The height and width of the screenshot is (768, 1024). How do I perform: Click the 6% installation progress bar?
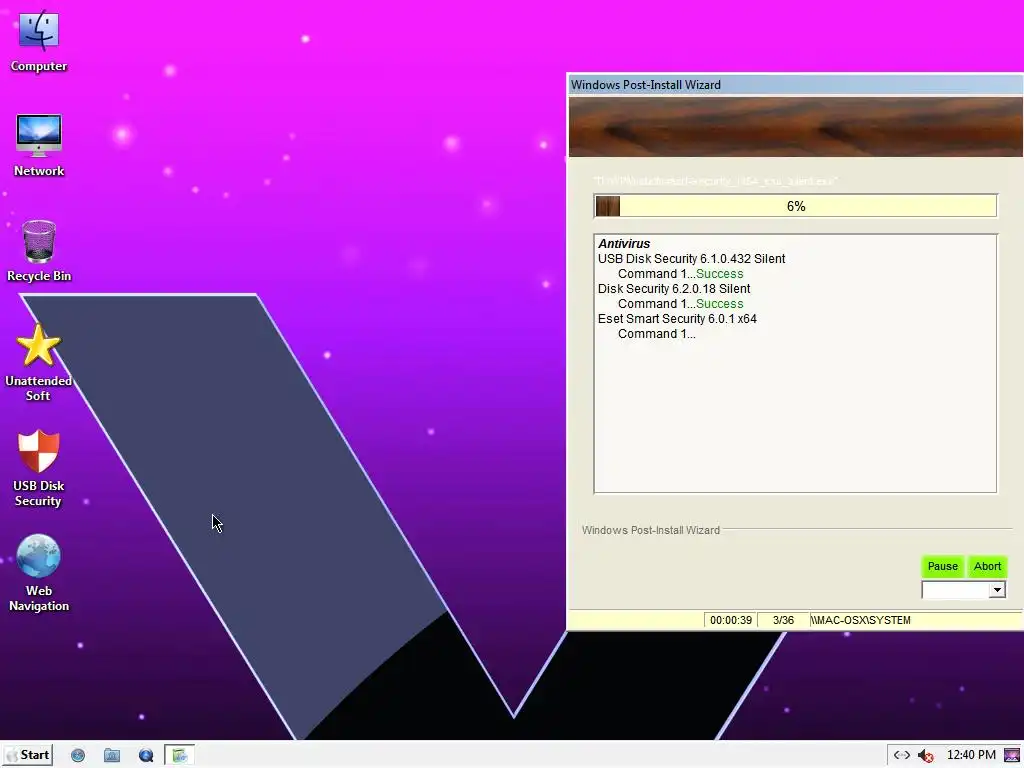coord(795,206)
